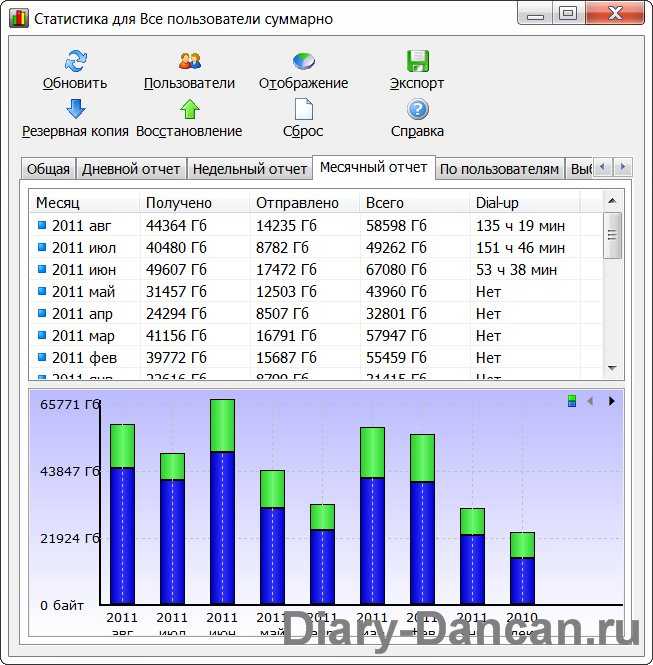Switch to the Общая tab
Image resolution: width=653 pixels, height=665 pixels.
tap(48, 169)
